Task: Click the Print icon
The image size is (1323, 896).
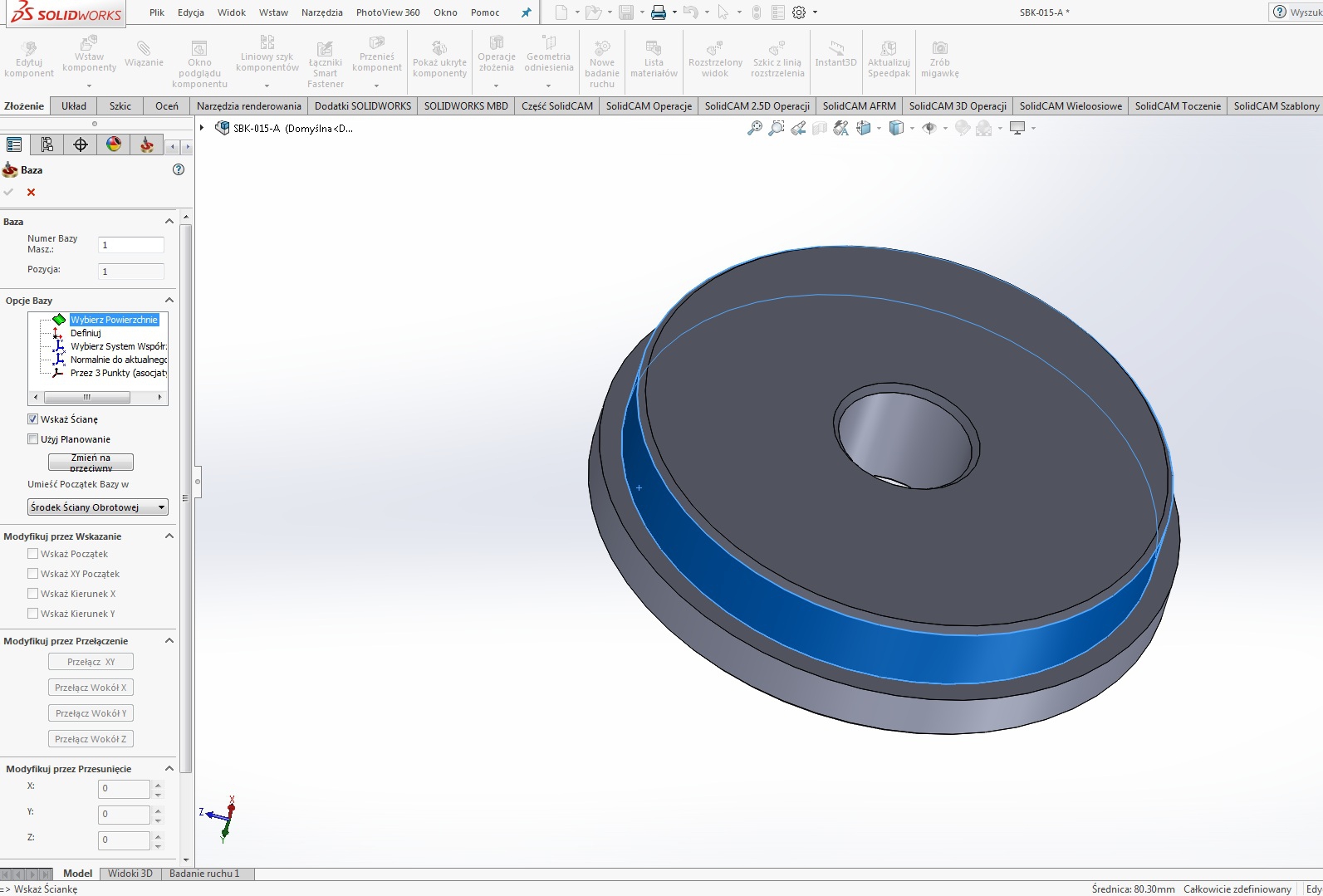Action: coord(659,12)
